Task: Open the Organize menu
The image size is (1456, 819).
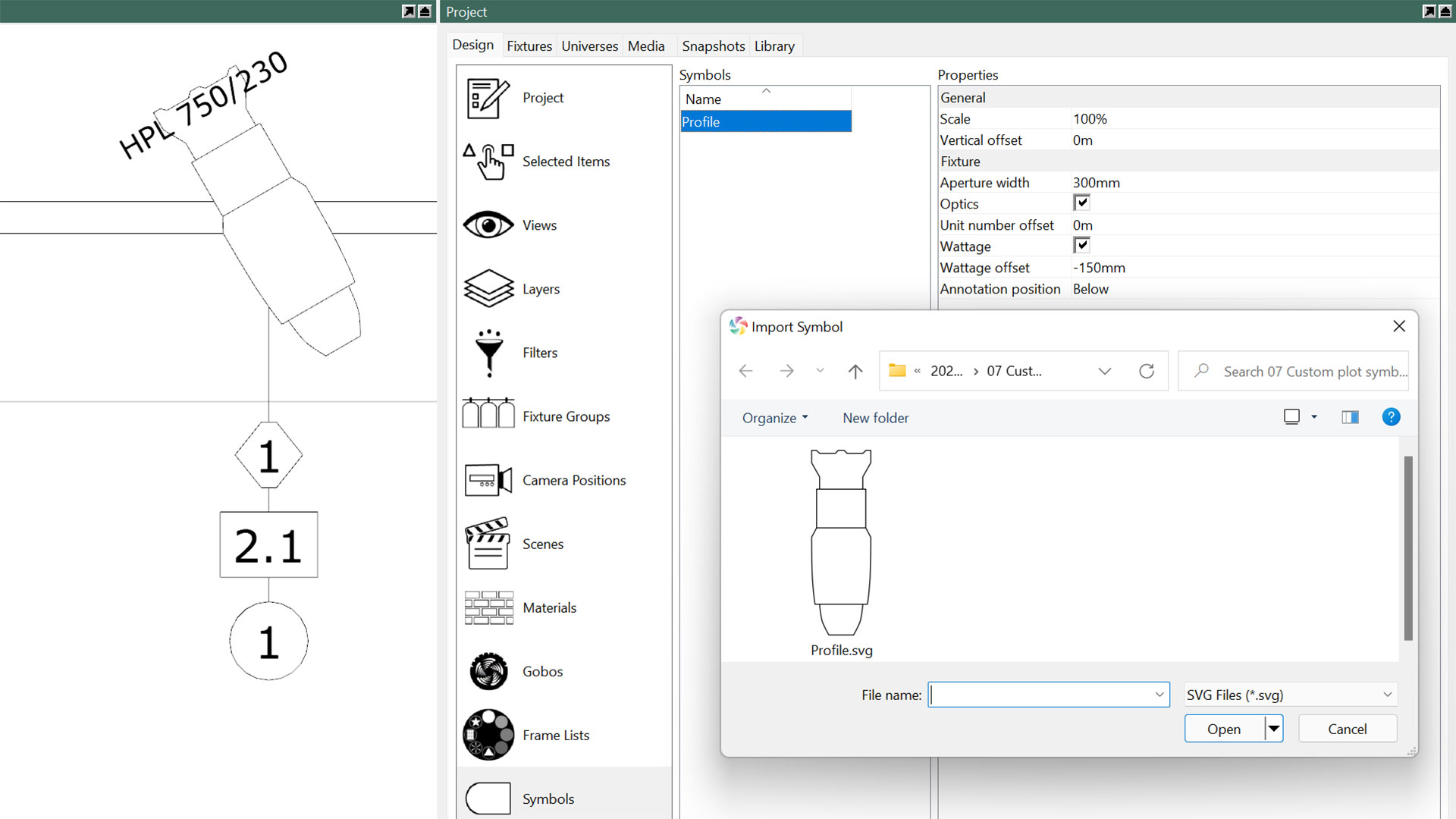Action: point(775,418)
